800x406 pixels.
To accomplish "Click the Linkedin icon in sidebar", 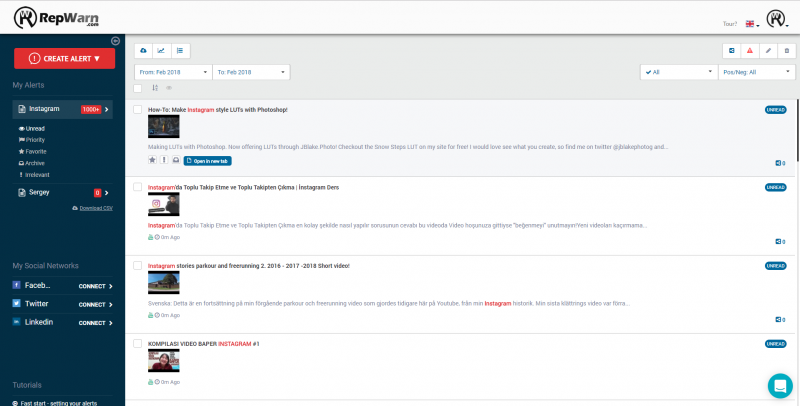I will pos(16,322).
